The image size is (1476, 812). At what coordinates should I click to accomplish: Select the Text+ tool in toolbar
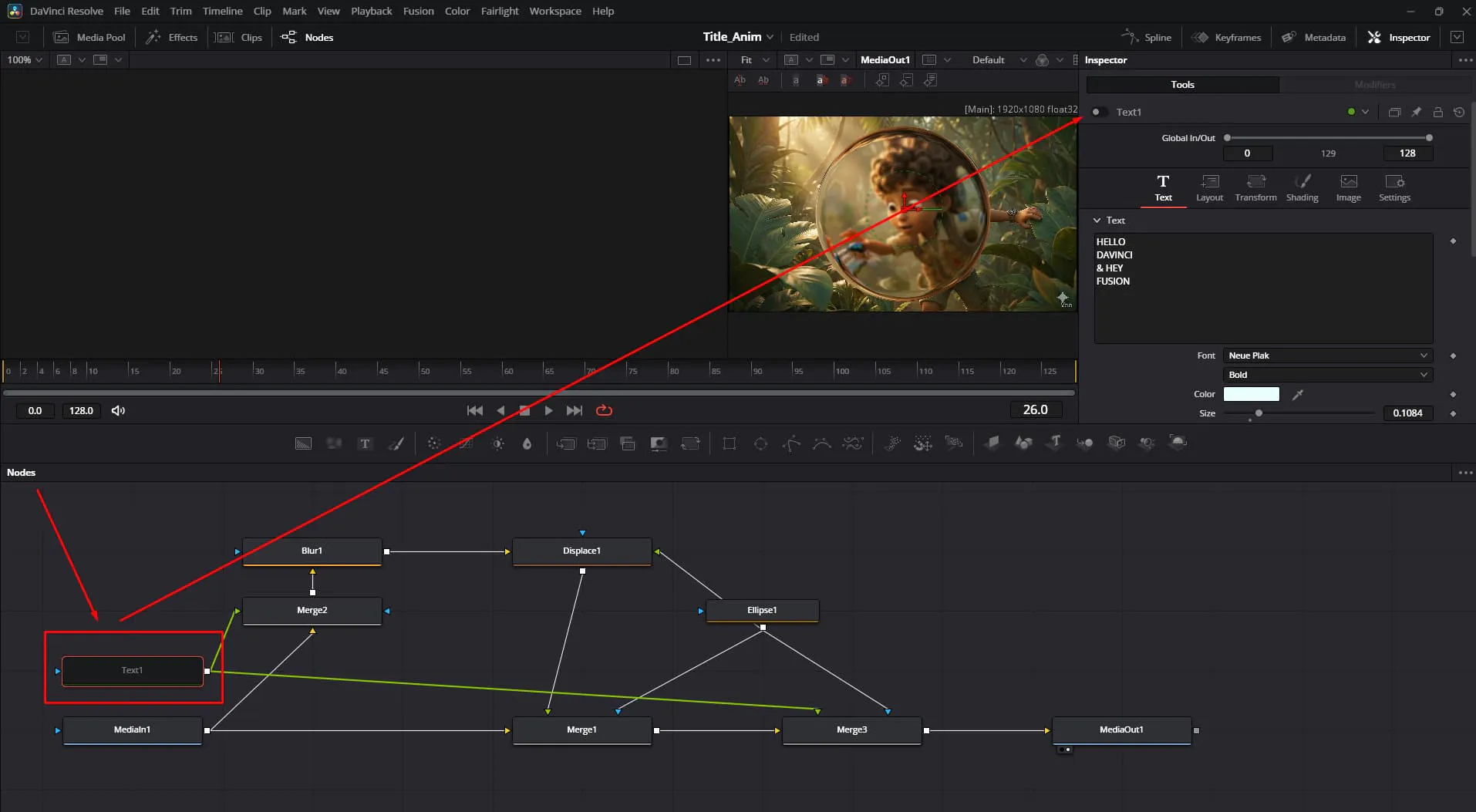[365, 443]
